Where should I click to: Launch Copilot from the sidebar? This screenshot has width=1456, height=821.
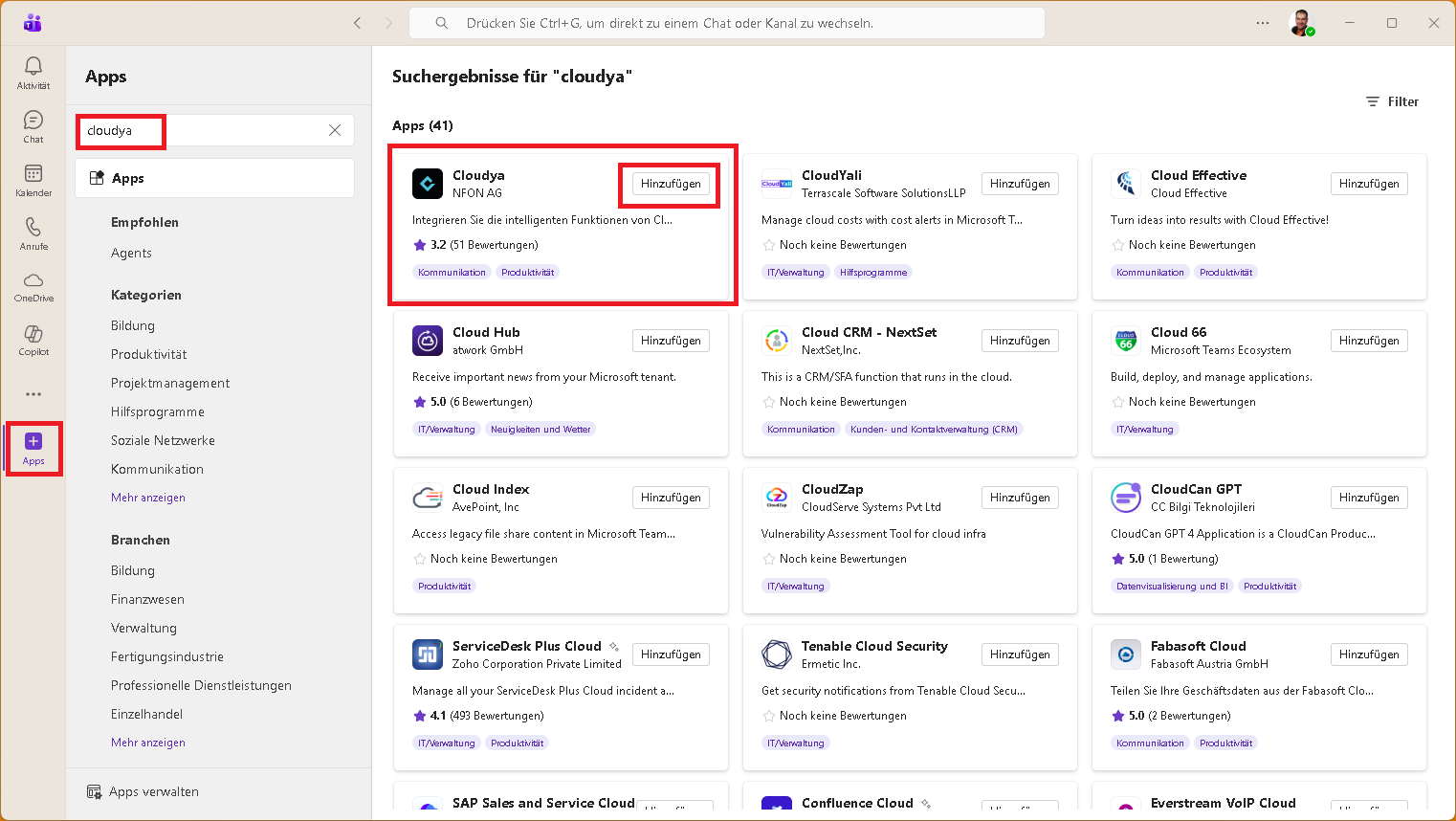(33, 339)
